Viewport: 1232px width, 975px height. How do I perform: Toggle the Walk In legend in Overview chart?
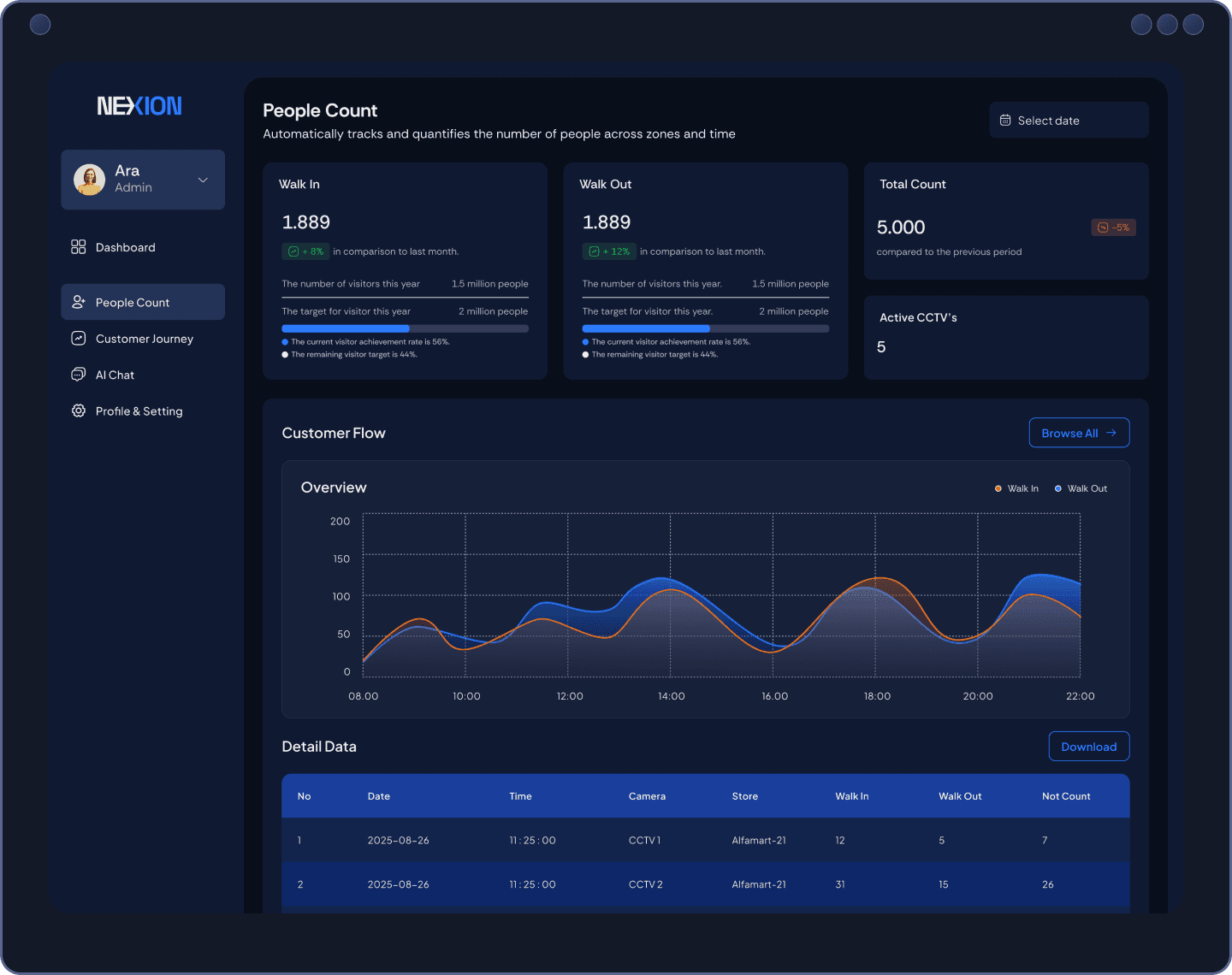click(1016, 487)
